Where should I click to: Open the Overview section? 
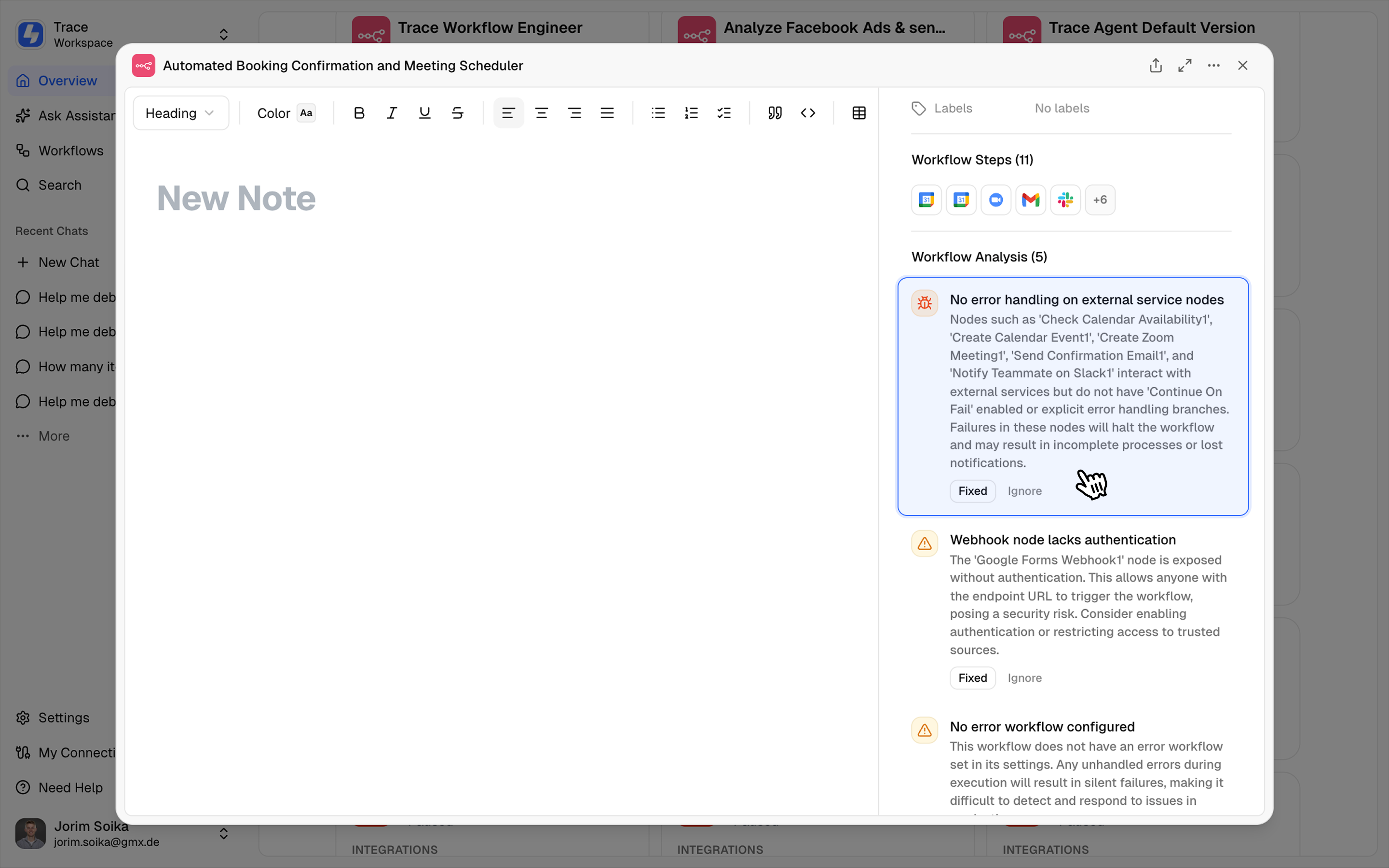tap(67, 81)
